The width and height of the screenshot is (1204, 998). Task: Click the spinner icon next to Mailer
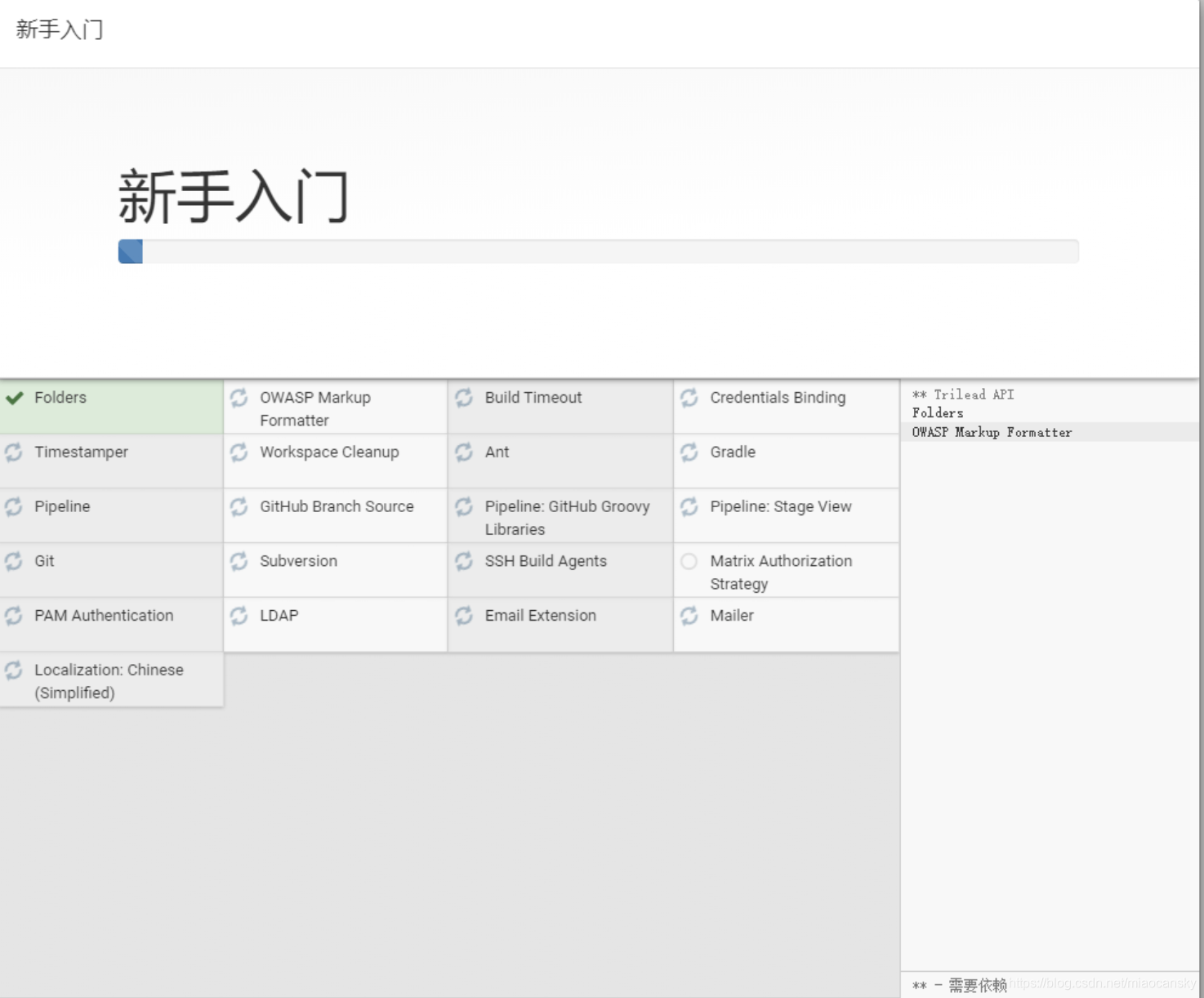coord(689,616)
